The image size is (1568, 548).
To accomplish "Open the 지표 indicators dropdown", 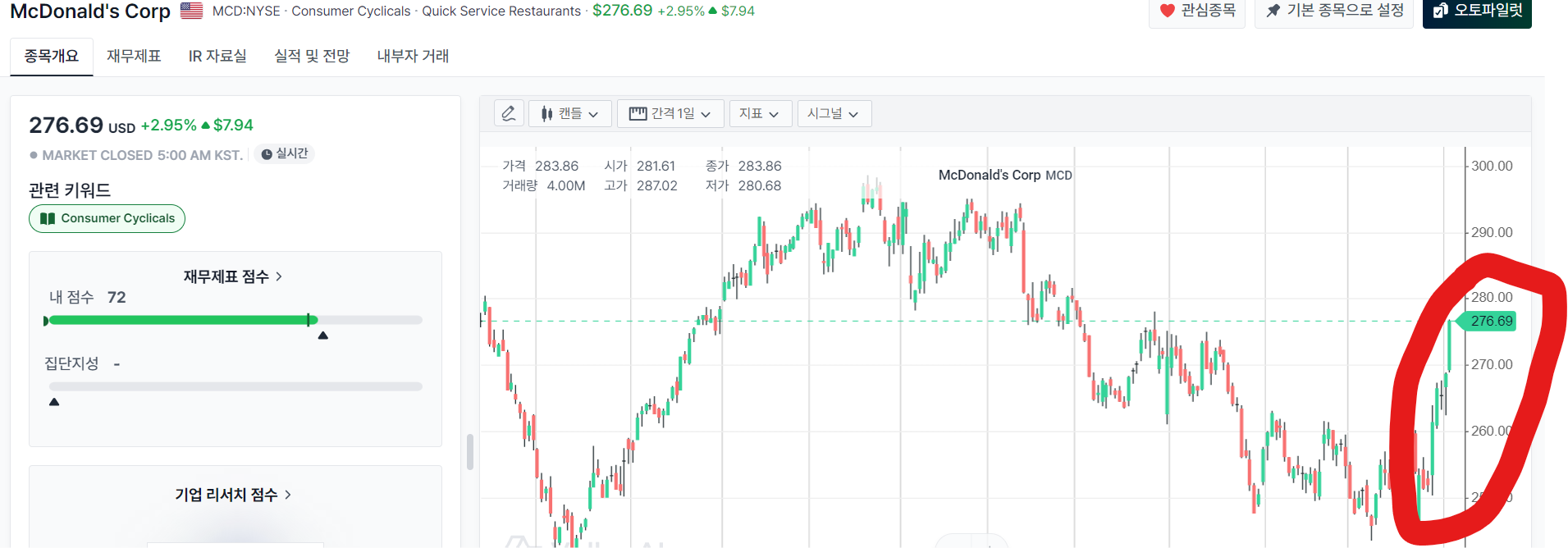I will 760,113.
